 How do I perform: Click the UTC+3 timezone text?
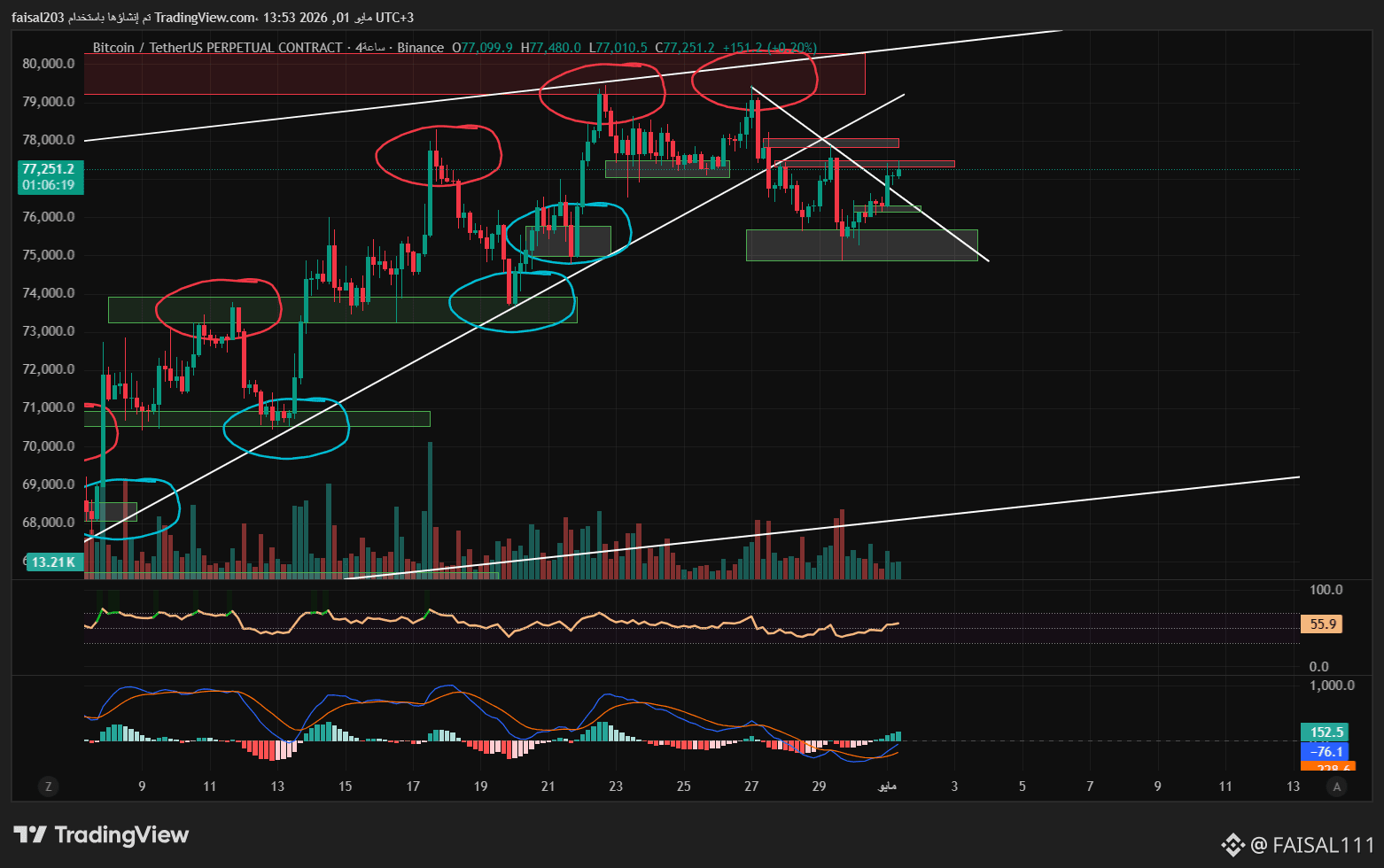pyautogui.click(x=394, y=18)
